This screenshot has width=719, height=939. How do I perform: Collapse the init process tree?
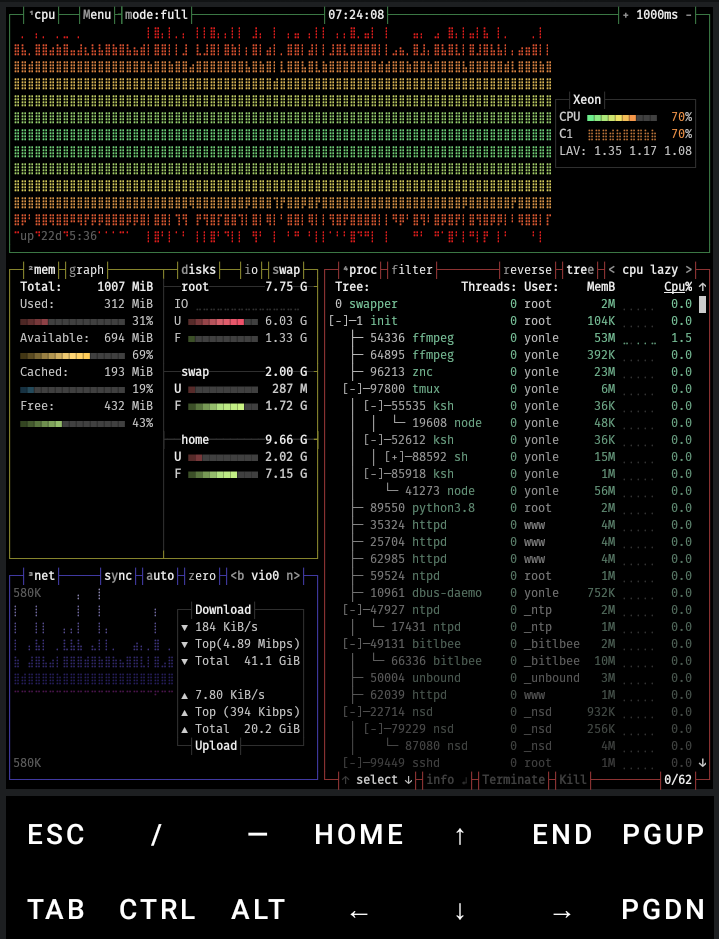[x=341, y=321]
